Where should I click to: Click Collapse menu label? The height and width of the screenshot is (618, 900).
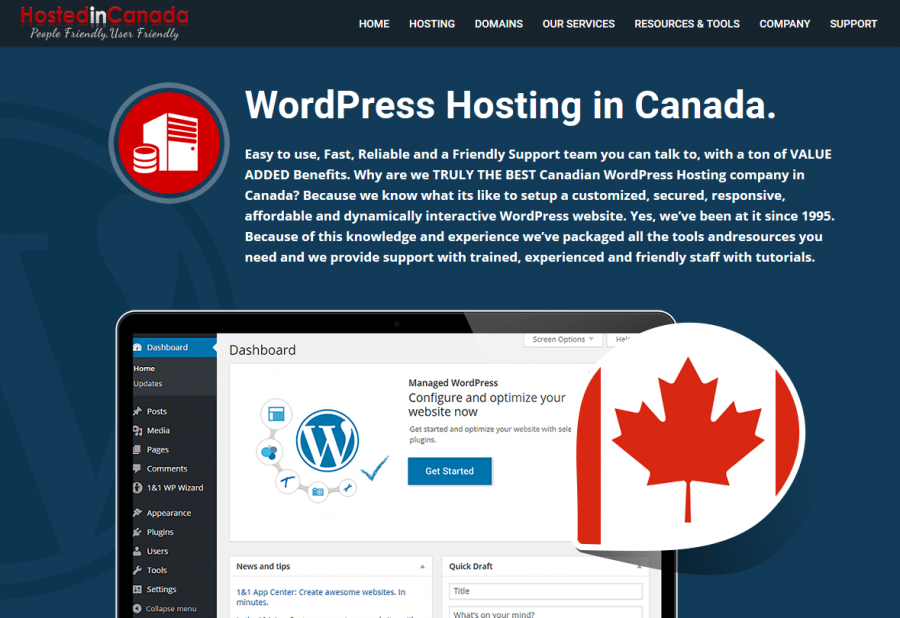tap(170, 608)
